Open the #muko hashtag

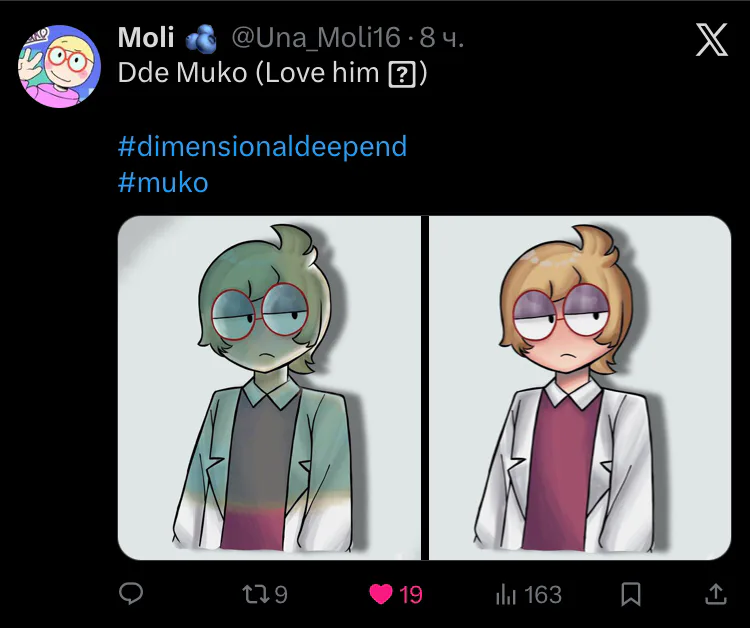click(163, 182)
